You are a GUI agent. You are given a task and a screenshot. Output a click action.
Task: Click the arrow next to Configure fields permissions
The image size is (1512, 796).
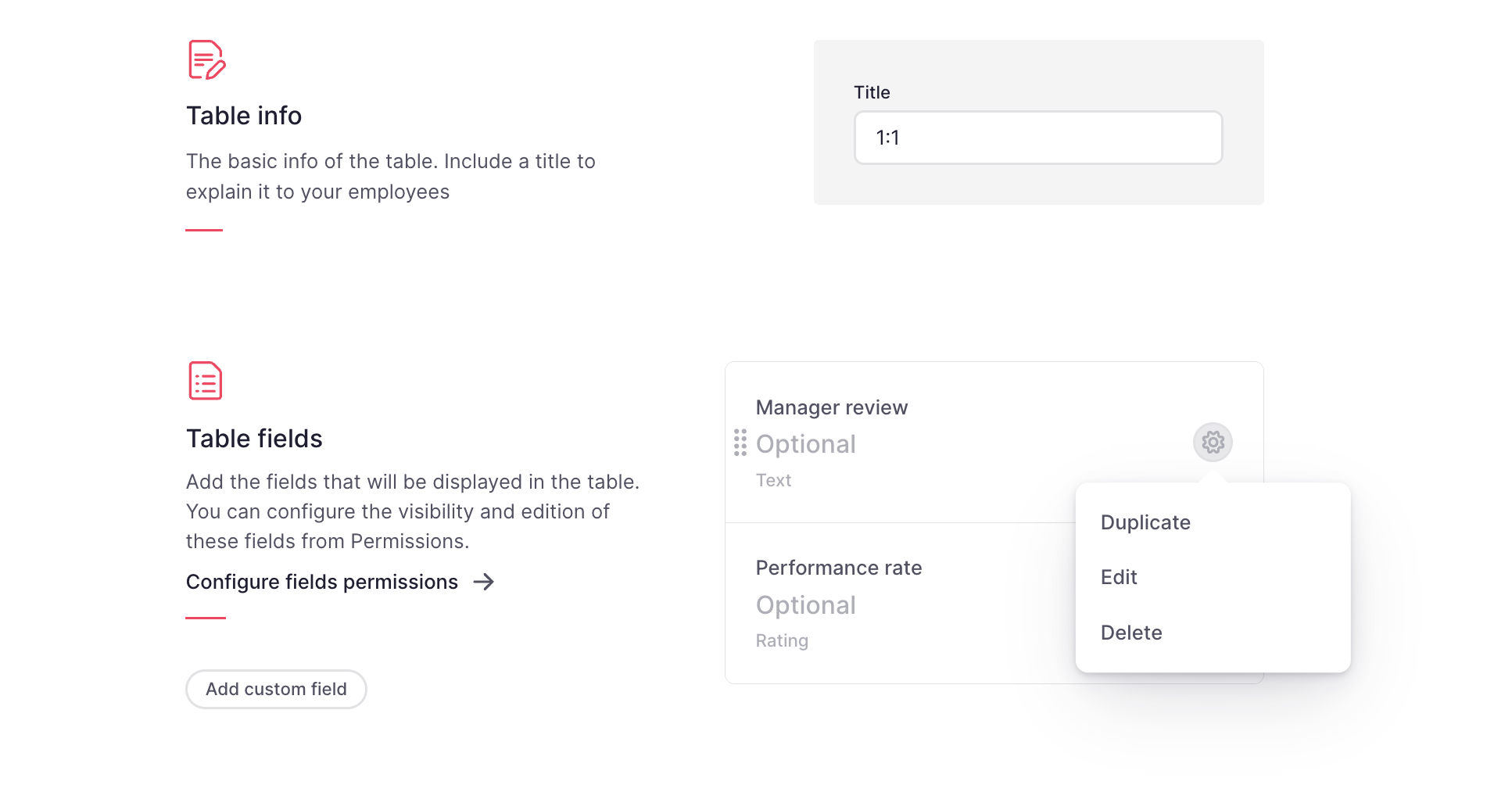coord(484,582)
